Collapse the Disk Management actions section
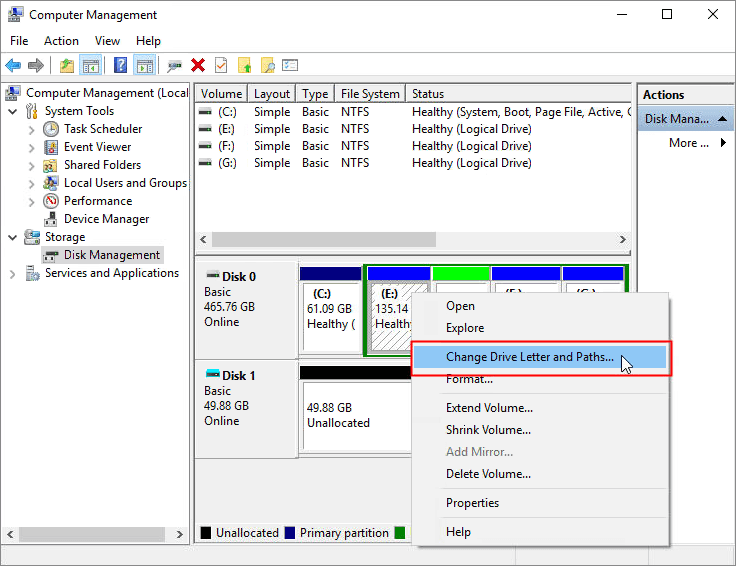Viewport: 736px width, 566px height. click(722, 119)
